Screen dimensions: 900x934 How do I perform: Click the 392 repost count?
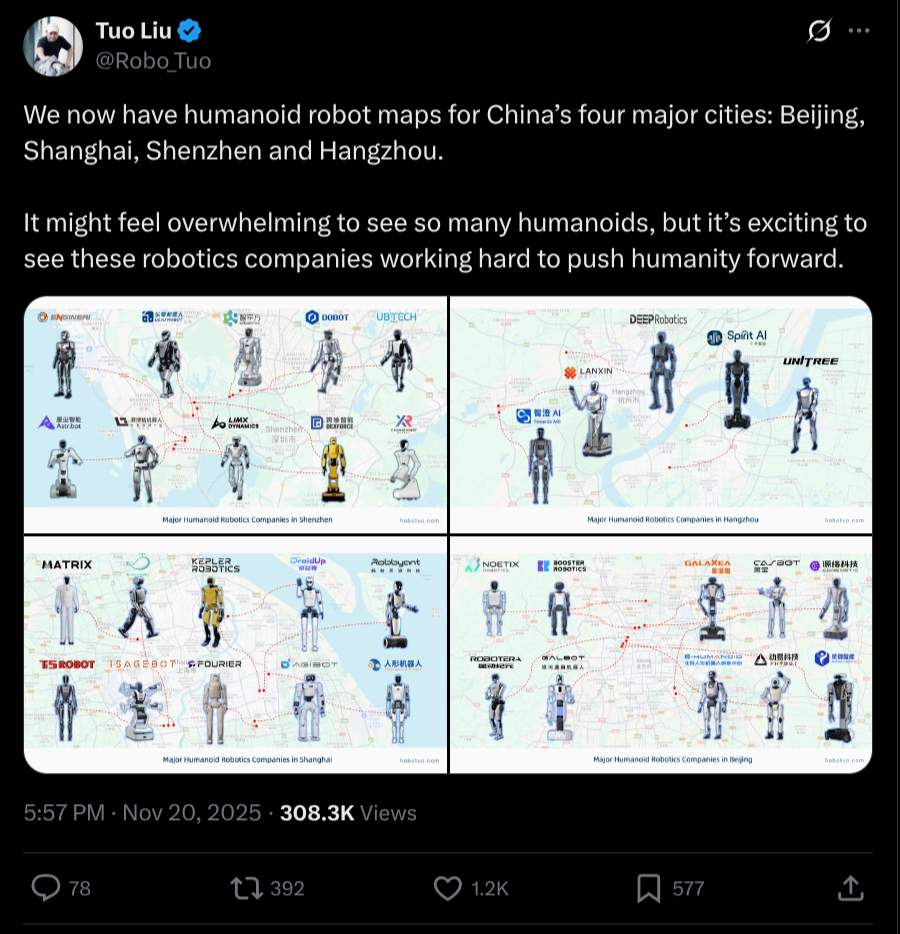(x=287, y=889)
